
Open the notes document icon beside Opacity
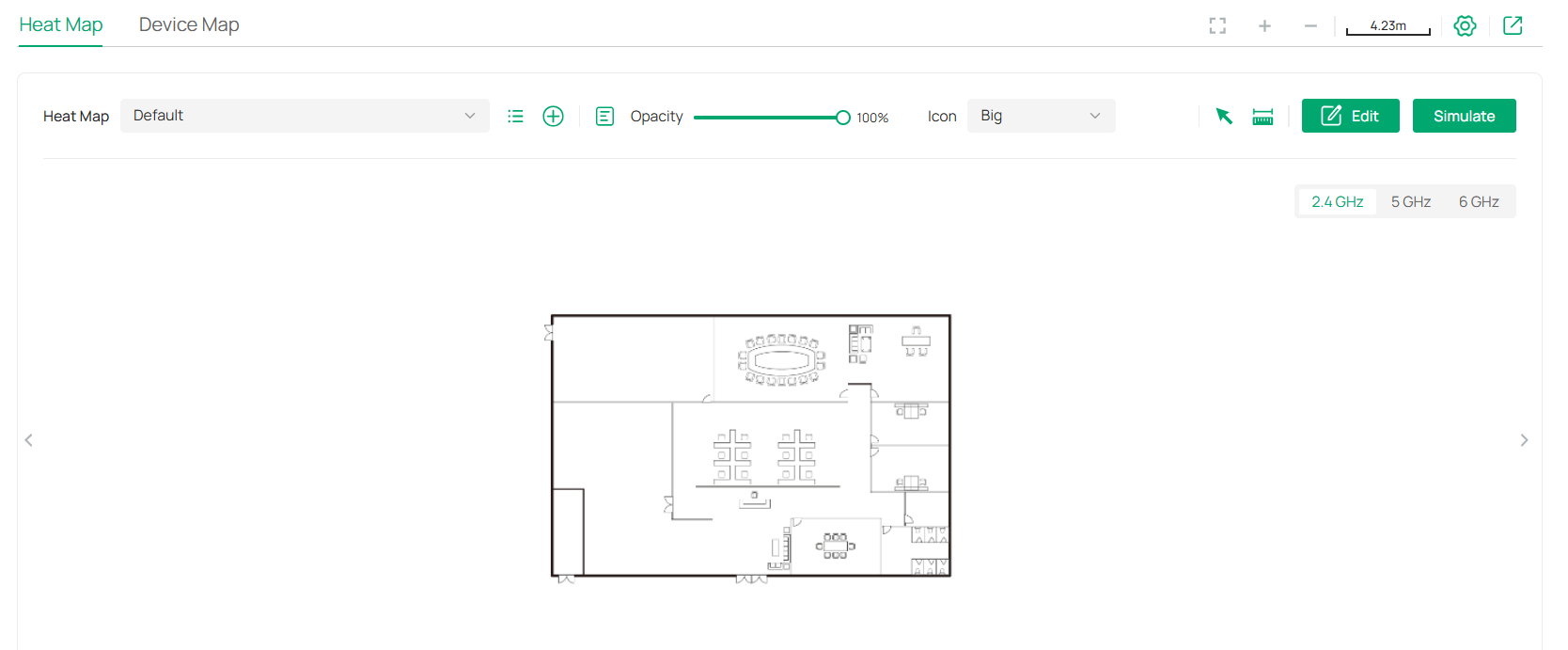pyautogui.click(x=604, y=117)
